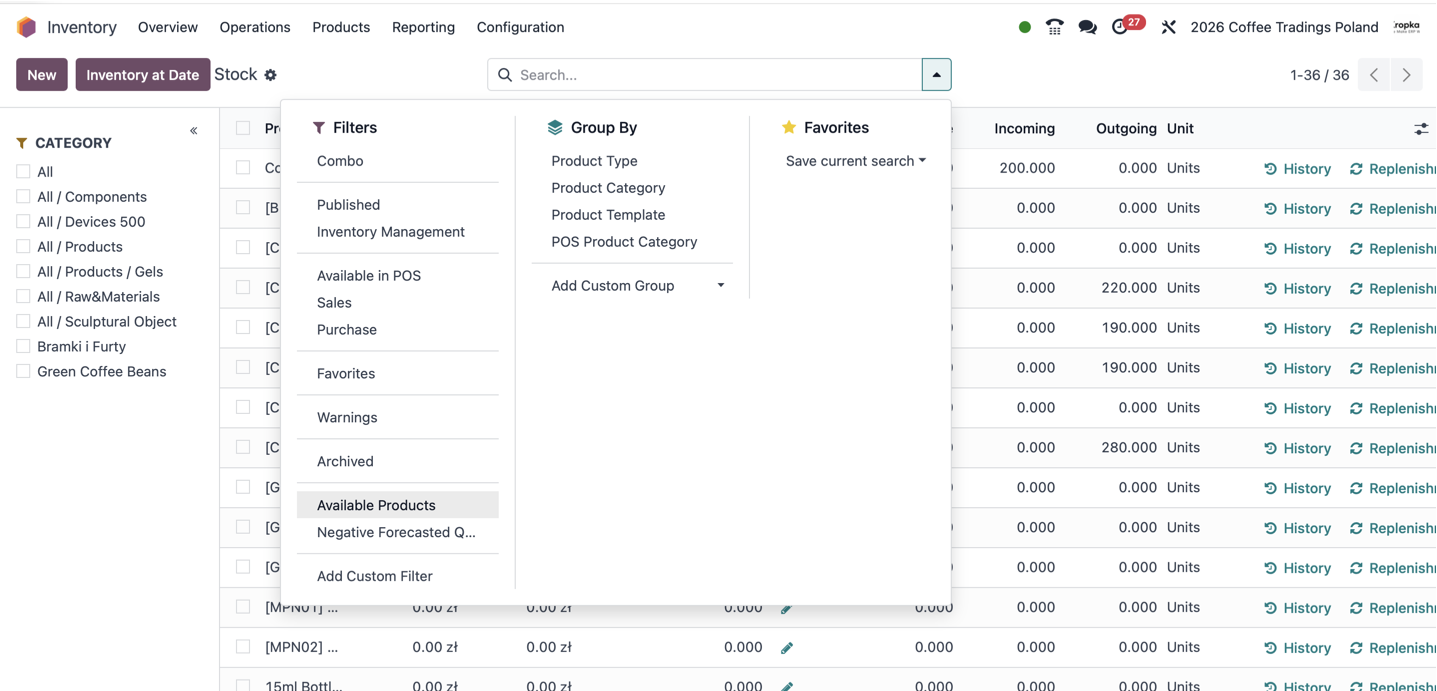This screenshot has width=1437, height=691.
Task: Group by Product Template
Action: pos(632,215)
